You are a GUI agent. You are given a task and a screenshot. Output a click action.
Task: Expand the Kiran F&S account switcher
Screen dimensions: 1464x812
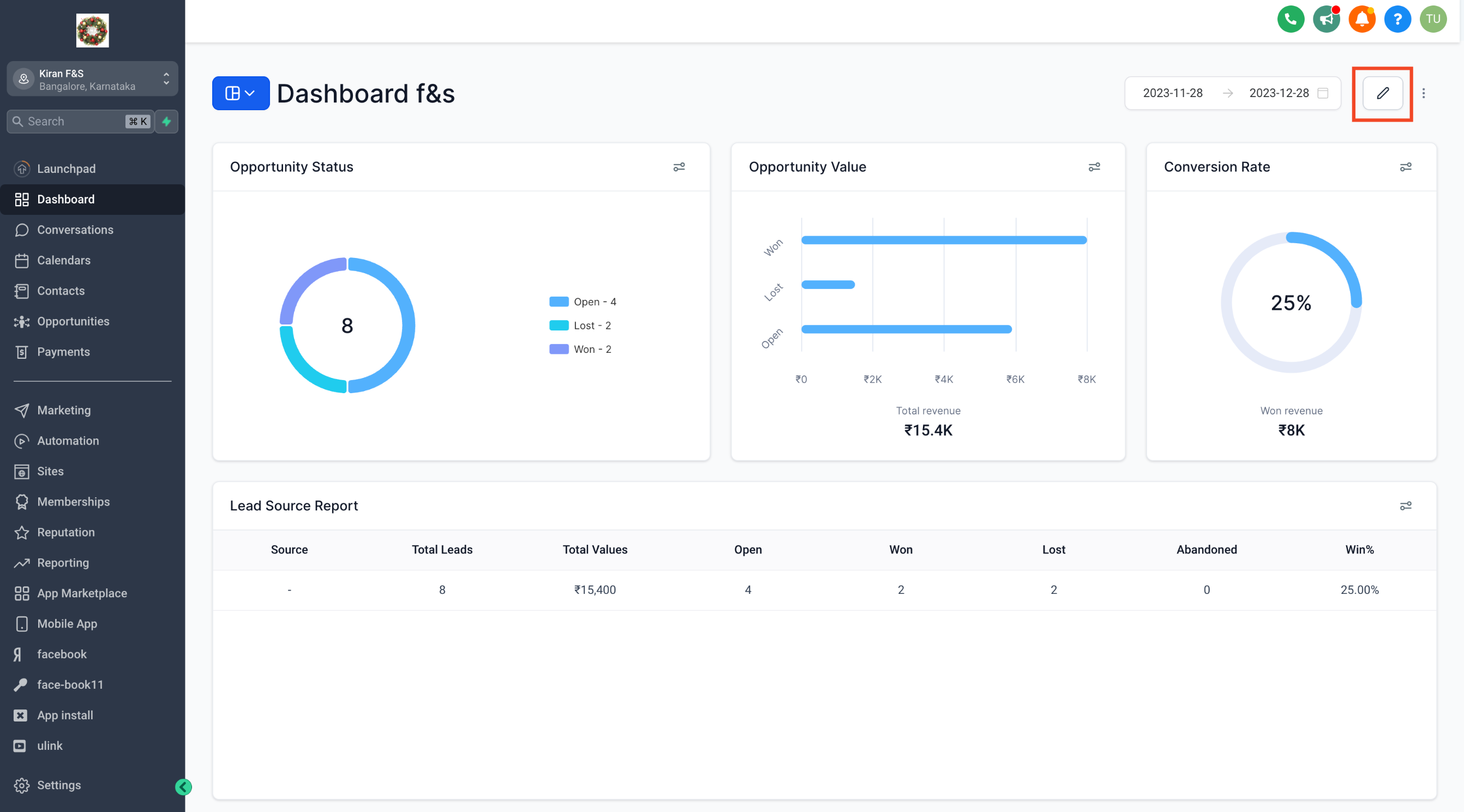click(92, 80)
